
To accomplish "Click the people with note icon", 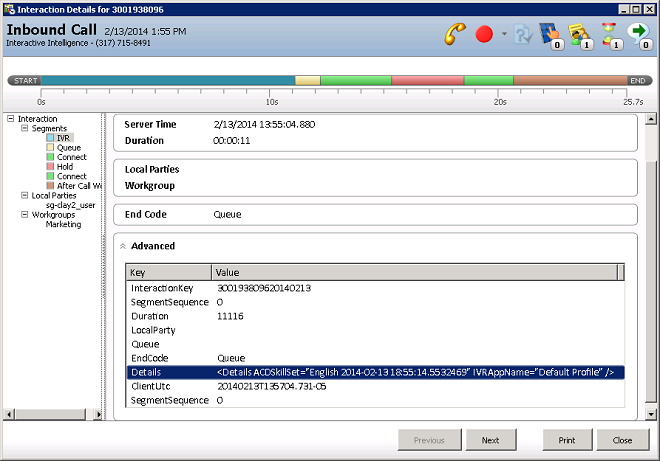I will click(x=581, y=34).
